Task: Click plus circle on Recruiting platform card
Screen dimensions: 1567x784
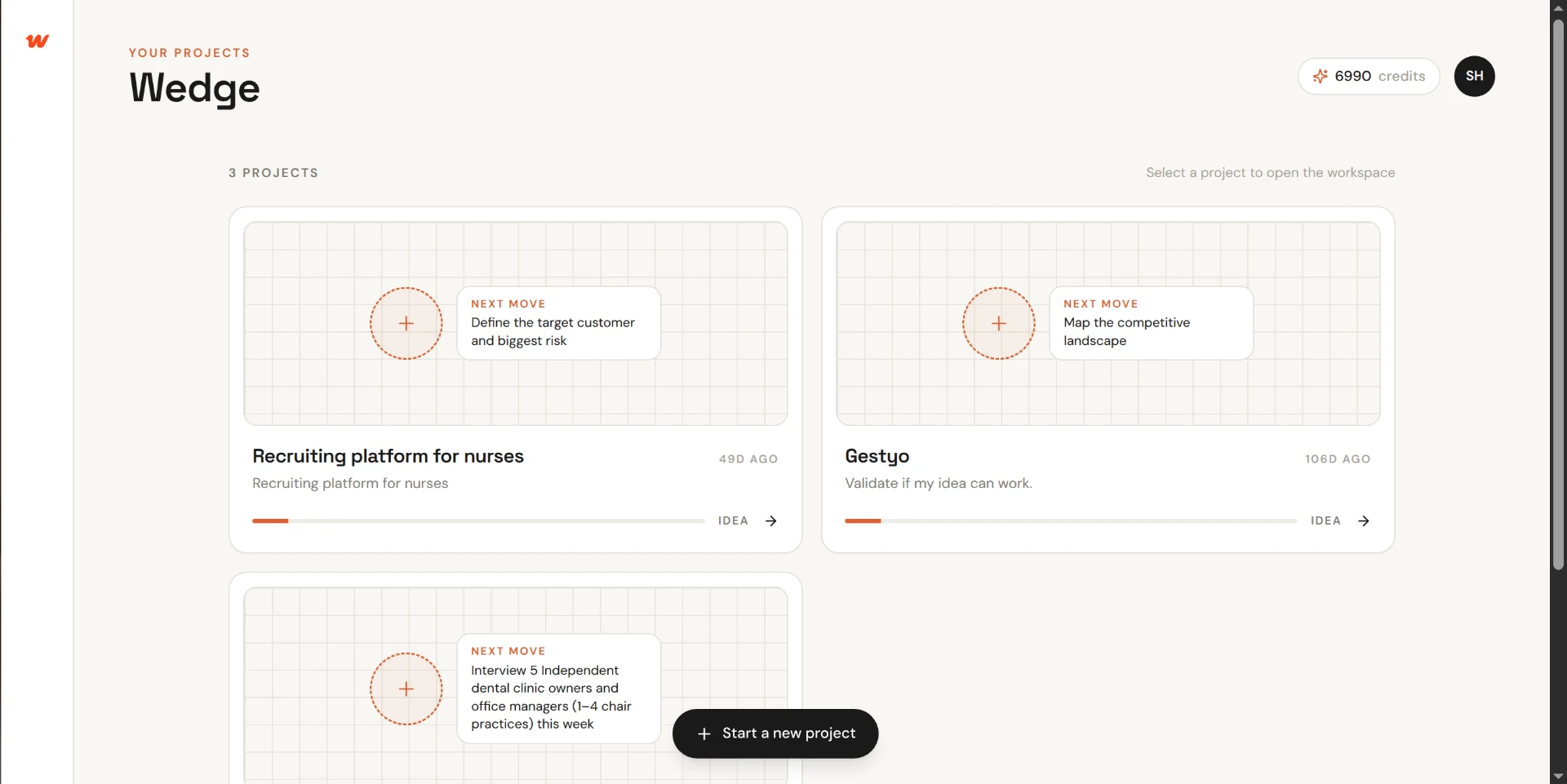Action: coord(406,323)
